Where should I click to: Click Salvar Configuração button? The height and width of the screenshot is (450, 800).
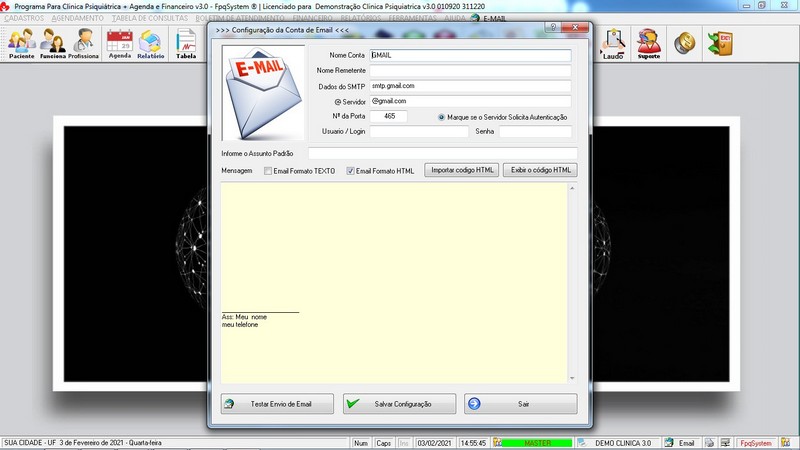click(x=399, y=404)
